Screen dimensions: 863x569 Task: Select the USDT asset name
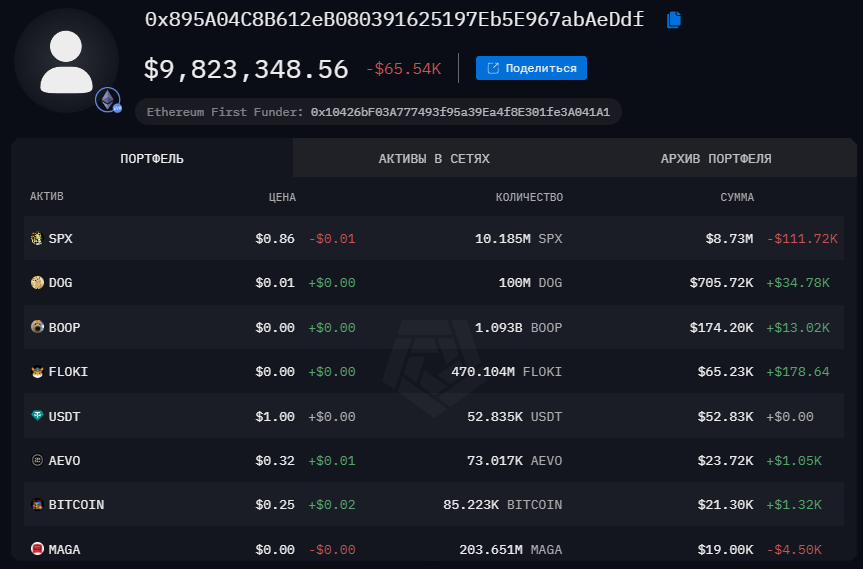tap(64, 417)
